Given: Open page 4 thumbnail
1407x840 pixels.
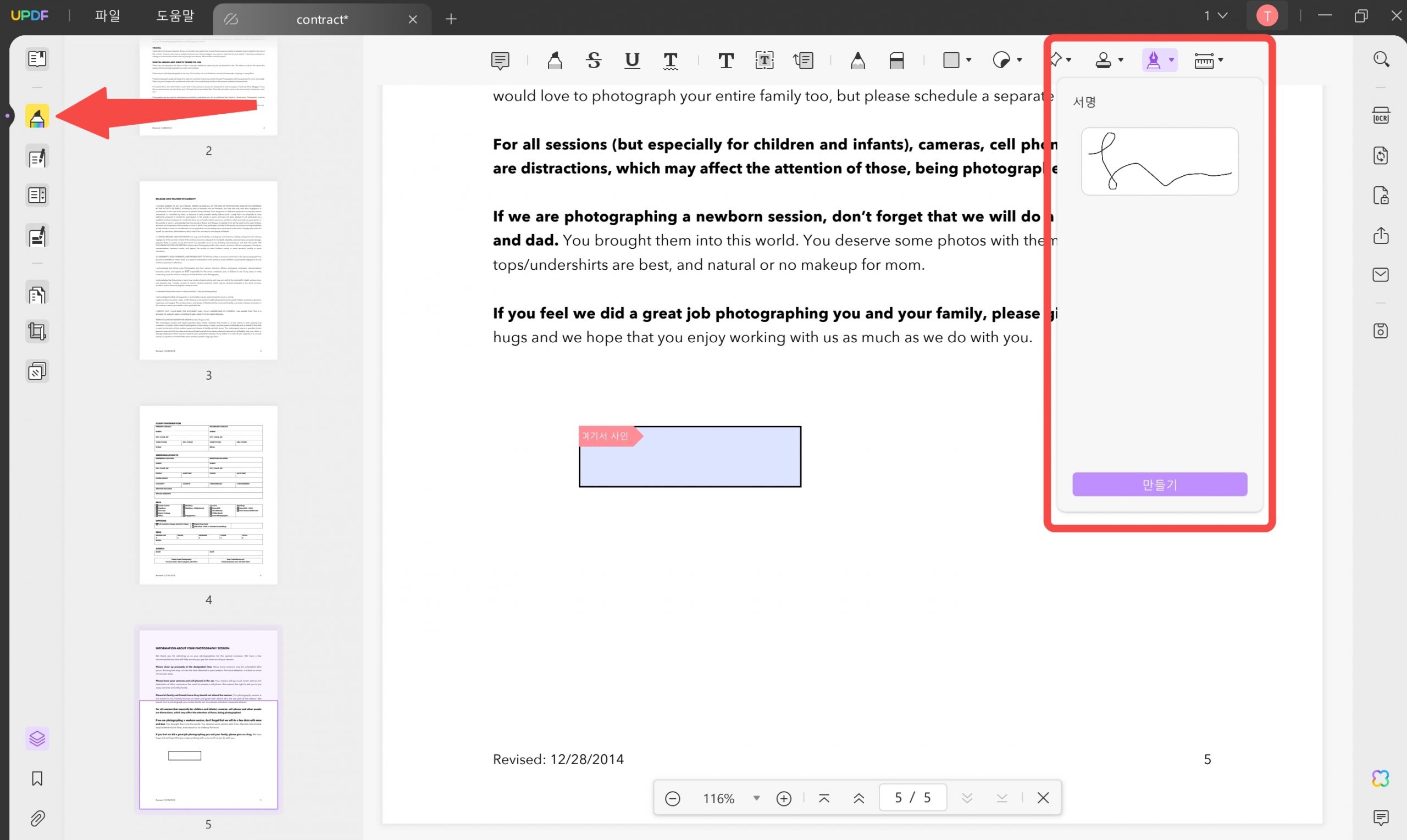Looking at the screenshot, I should 208,495.
